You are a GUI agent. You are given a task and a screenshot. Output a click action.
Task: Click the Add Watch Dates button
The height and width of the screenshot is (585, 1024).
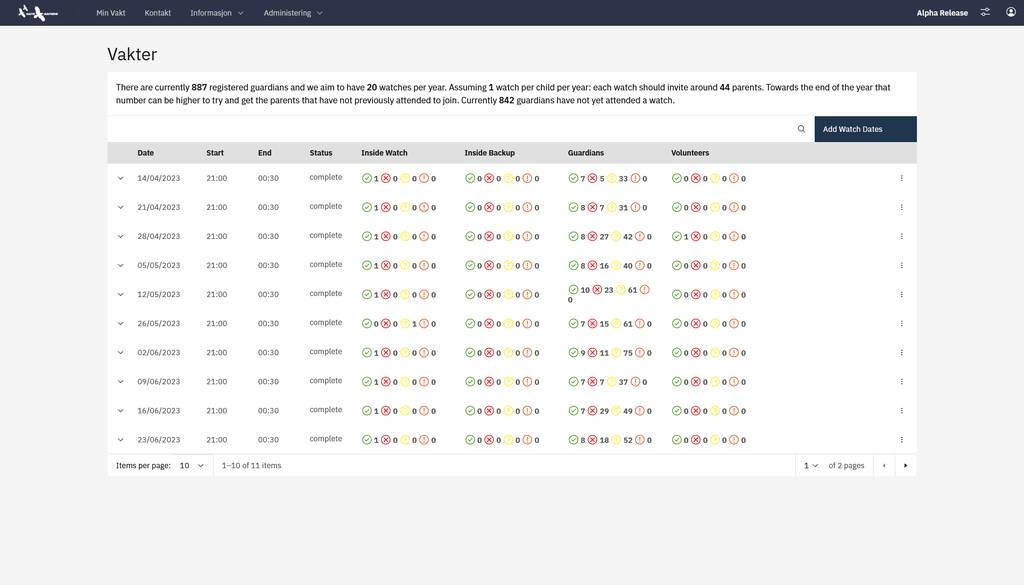tap(866, 126)
